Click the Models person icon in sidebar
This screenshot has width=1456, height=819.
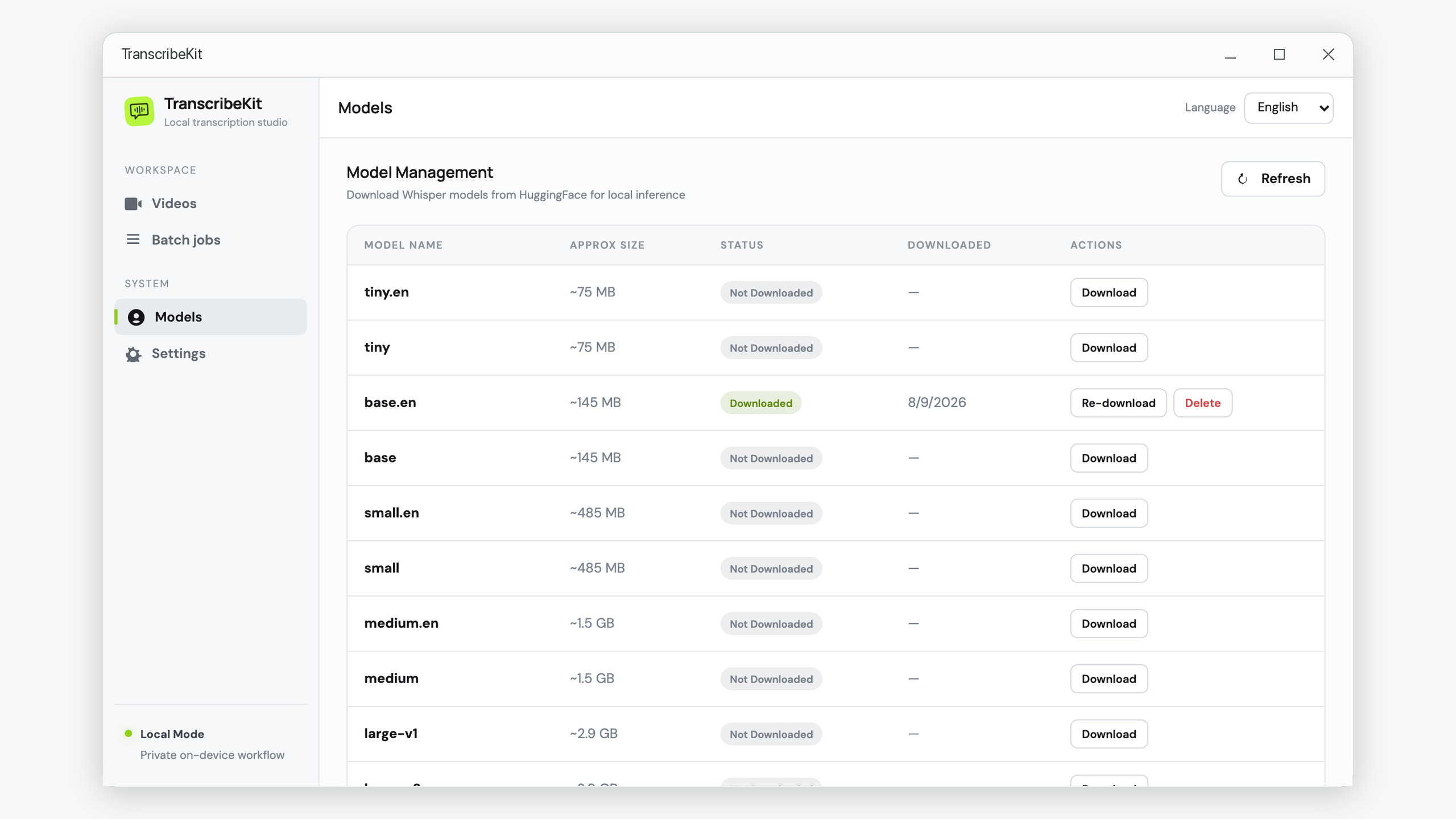pos(136,317)
